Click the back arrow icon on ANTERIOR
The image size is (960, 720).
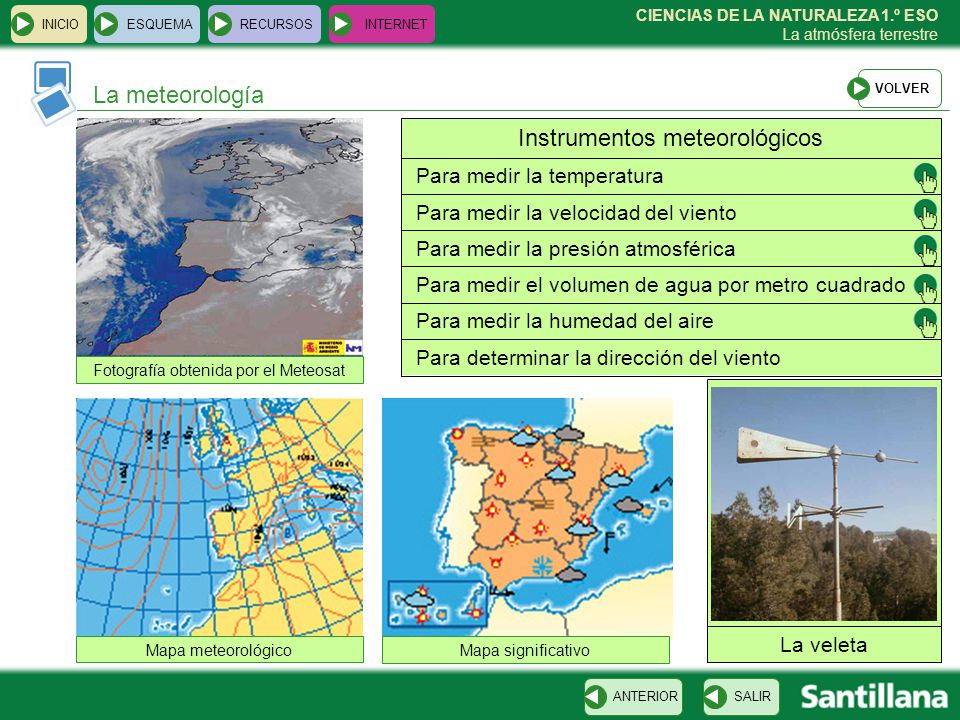(x=596, y=696)
